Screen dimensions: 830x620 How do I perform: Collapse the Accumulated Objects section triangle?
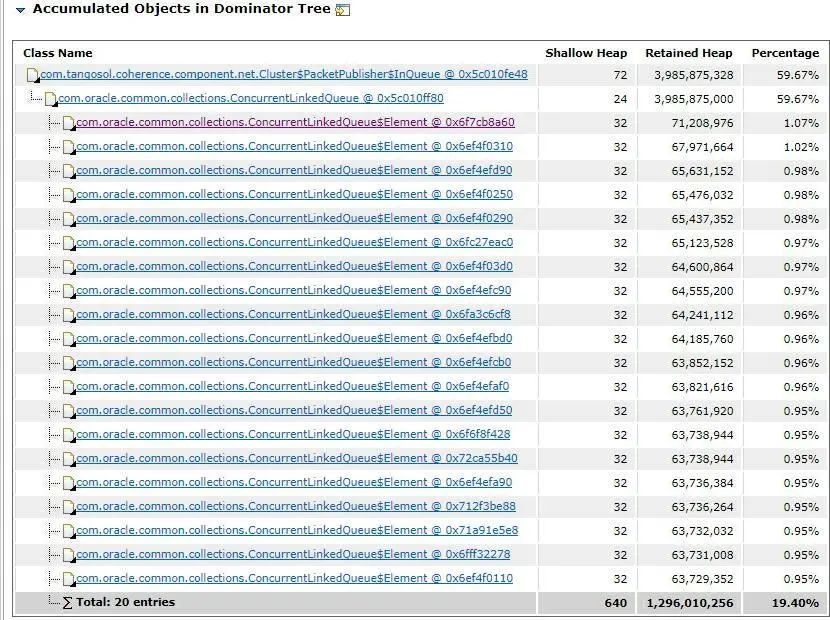tap(20, 10)
